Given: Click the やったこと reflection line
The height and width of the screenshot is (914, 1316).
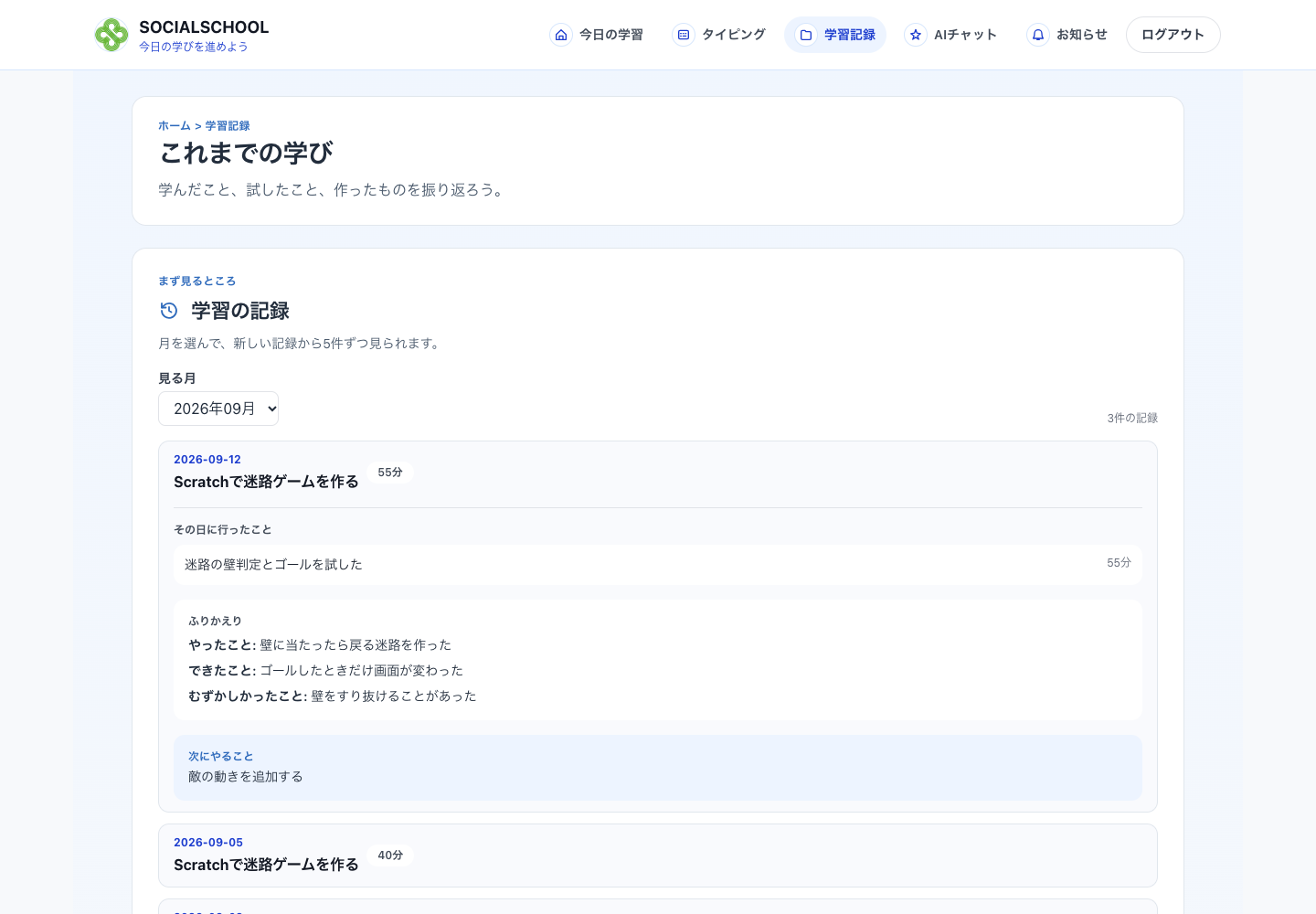Looking at the screenshot, I should (x=320, y=645).
